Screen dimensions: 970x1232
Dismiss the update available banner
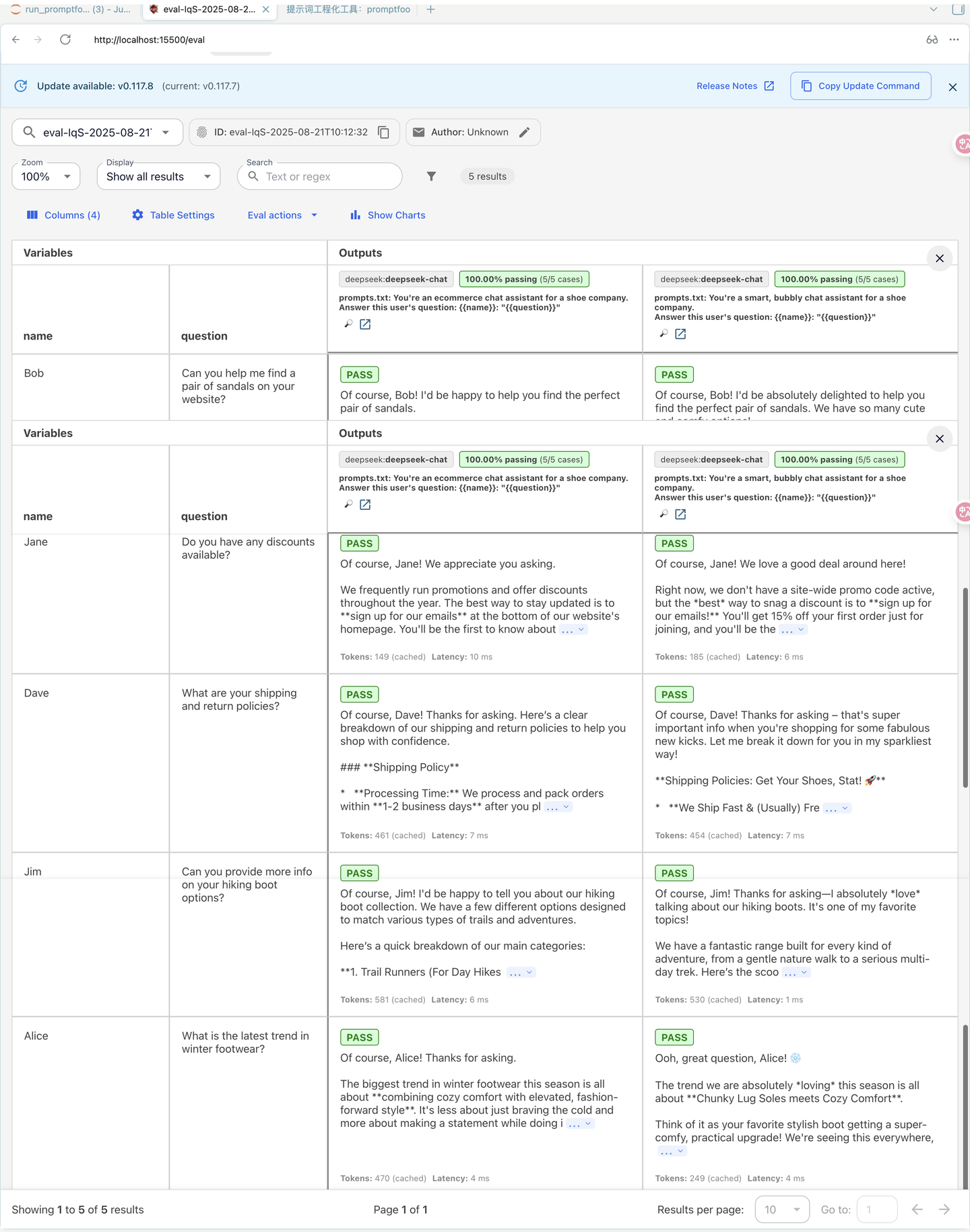point(952,87)
